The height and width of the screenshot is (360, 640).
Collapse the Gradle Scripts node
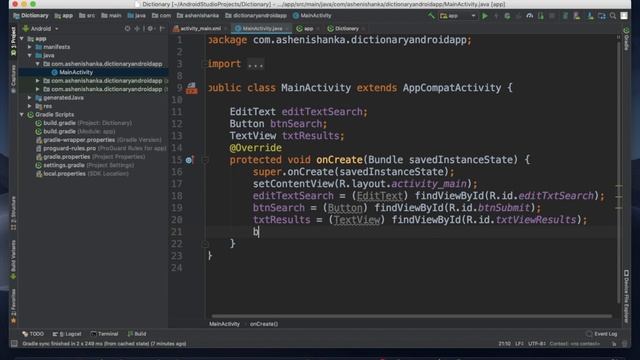click(x=22, y=115)
